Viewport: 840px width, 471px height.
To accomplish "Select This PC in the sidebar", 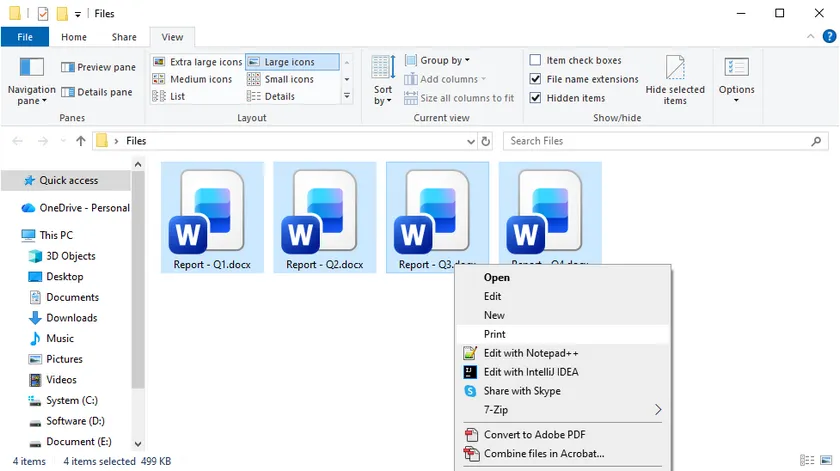I will pos(47,235).
